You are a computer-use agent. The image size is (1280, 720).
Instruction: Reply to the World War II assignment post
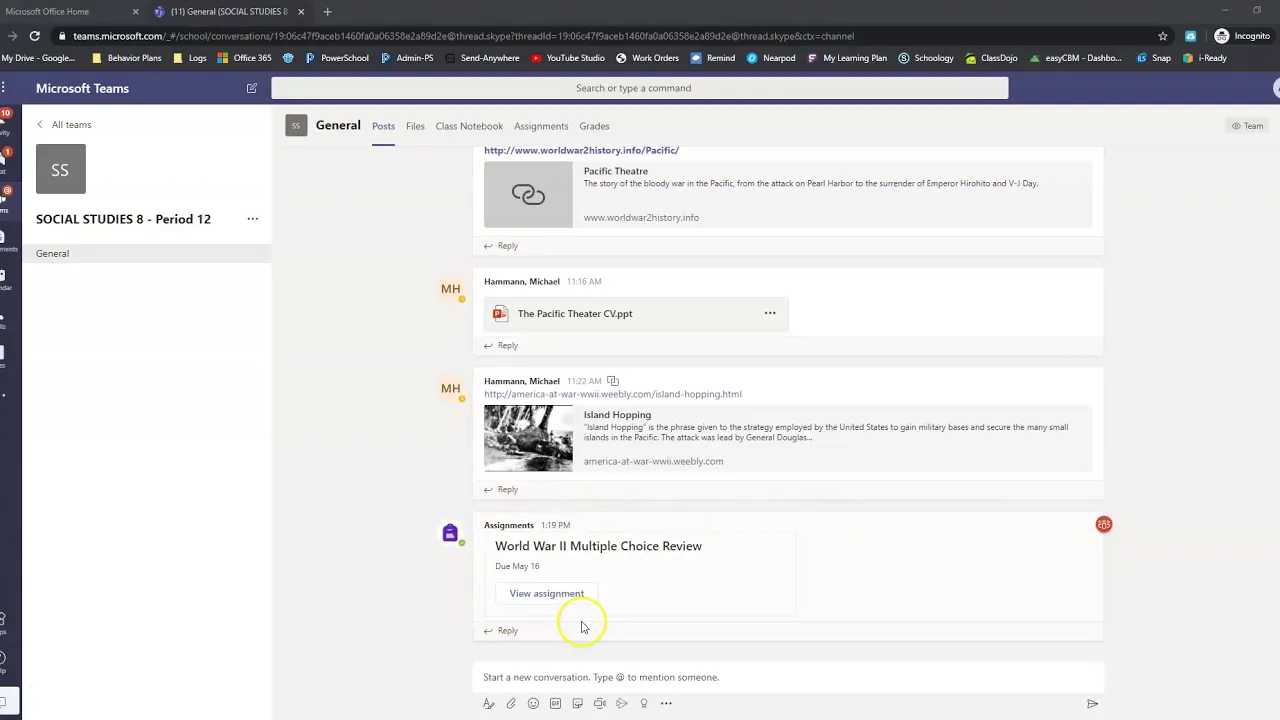(x=501, y=631)
